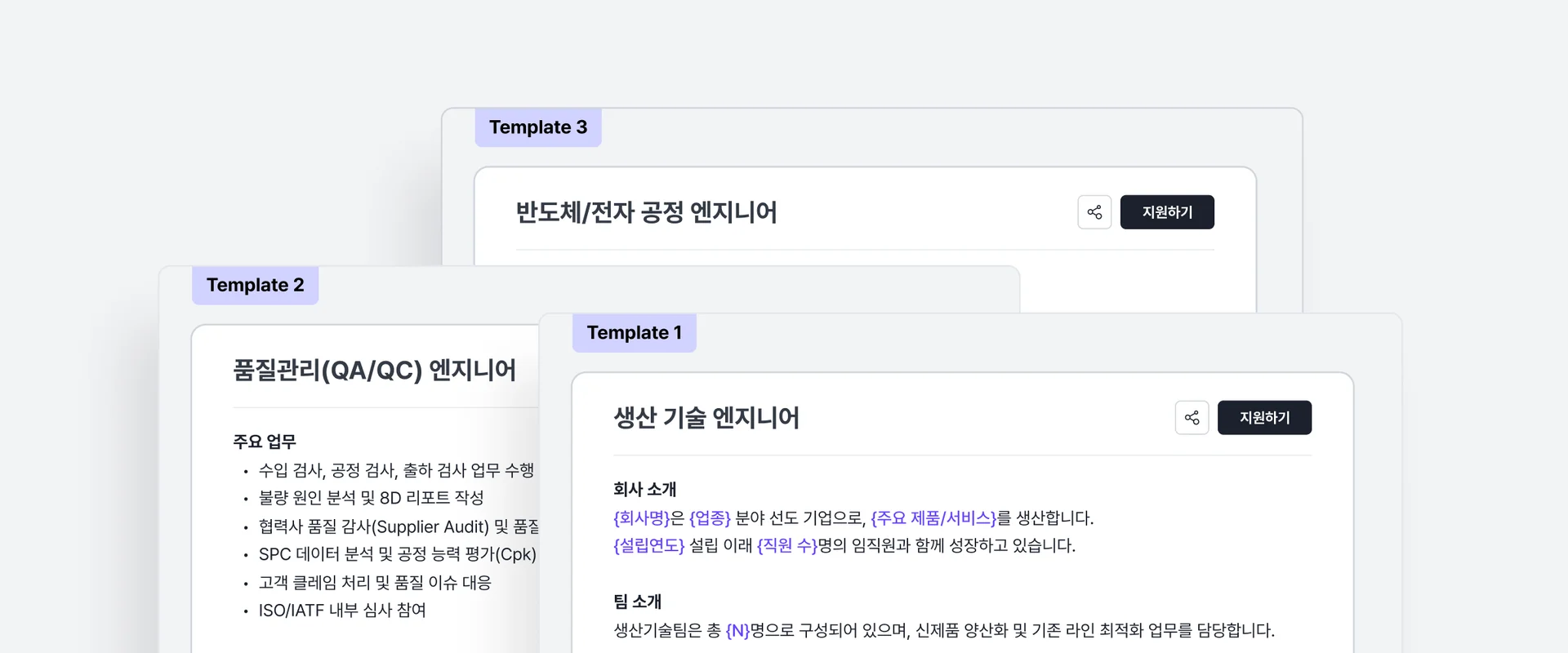Click the {직원 수} placeholder variable

click(786, 546)
